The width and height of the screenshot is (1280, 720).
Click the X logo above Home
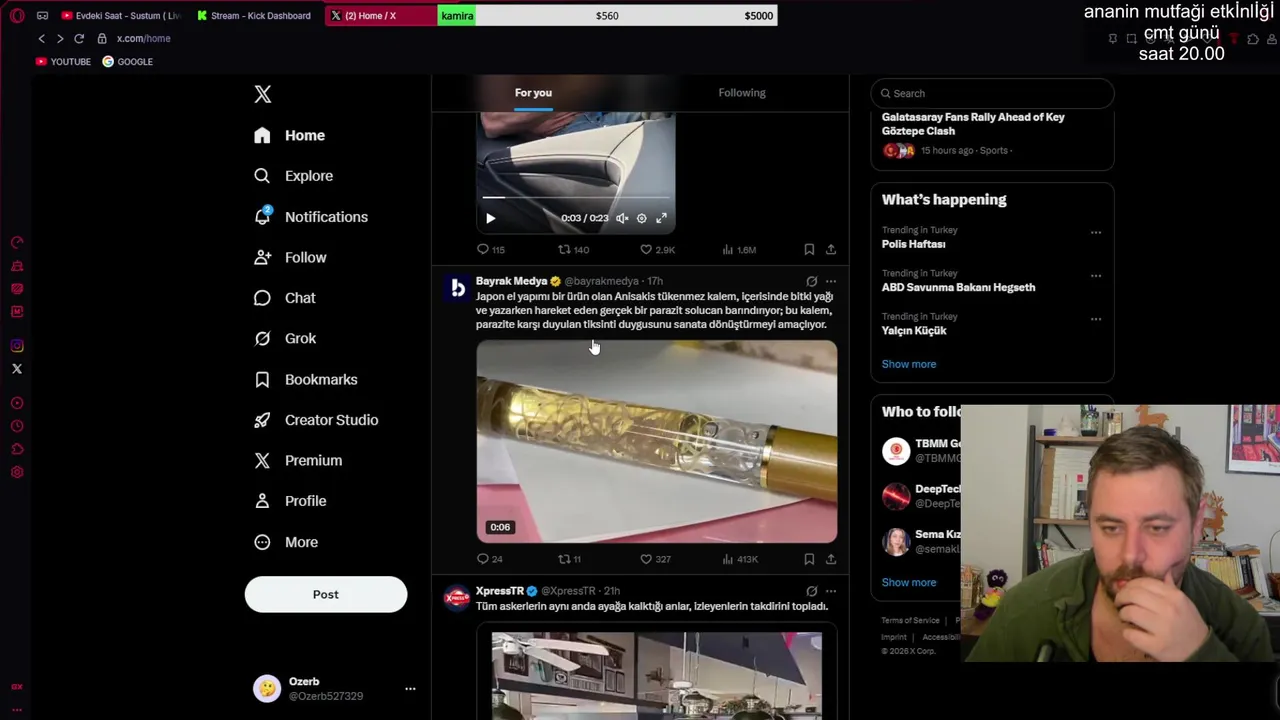tap(262, 94)
